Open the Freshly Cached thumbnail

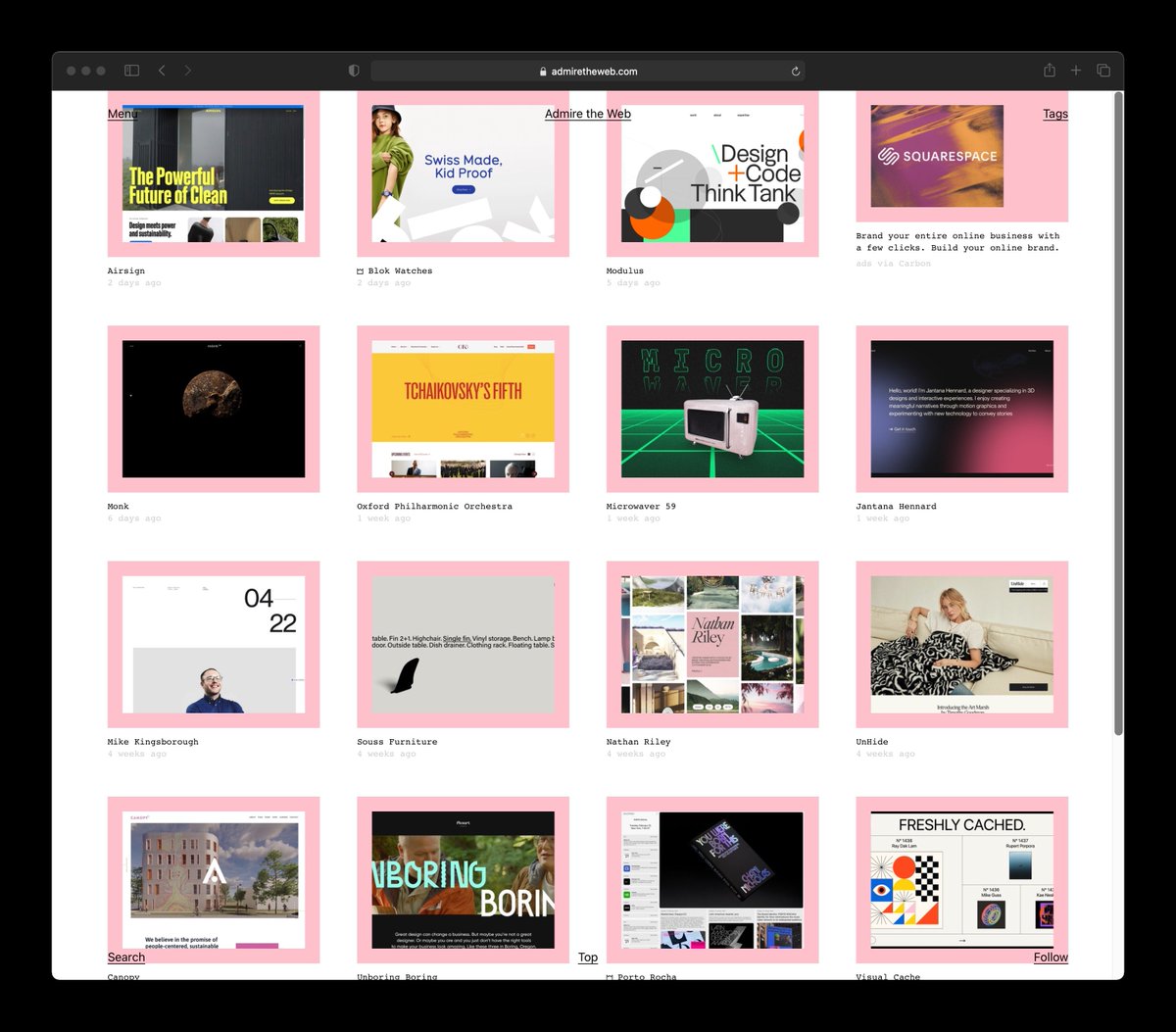(962, 879)
